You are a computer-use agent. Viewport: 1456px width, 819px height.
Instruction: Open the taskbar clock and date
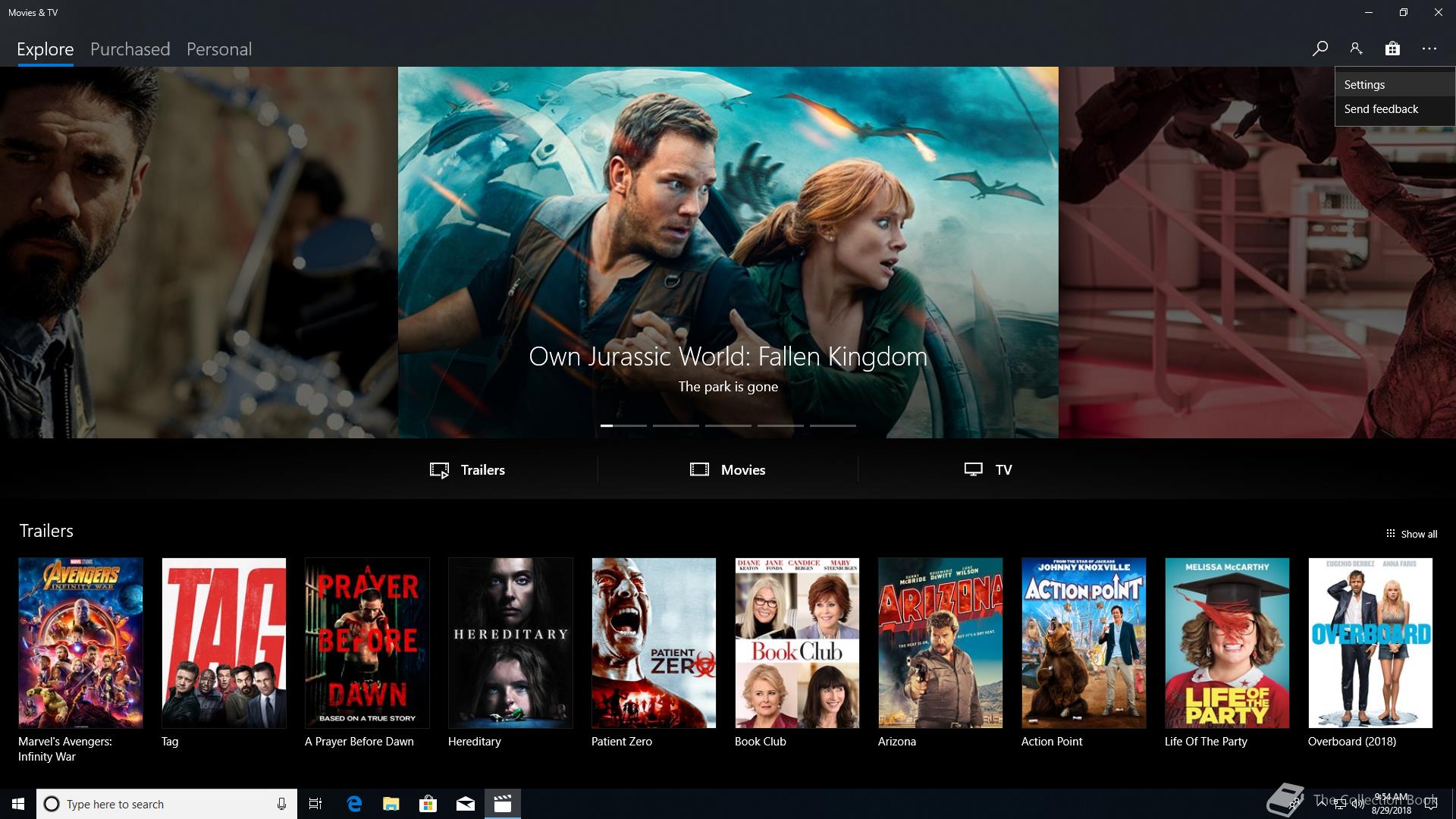[x=1391, y=804]
